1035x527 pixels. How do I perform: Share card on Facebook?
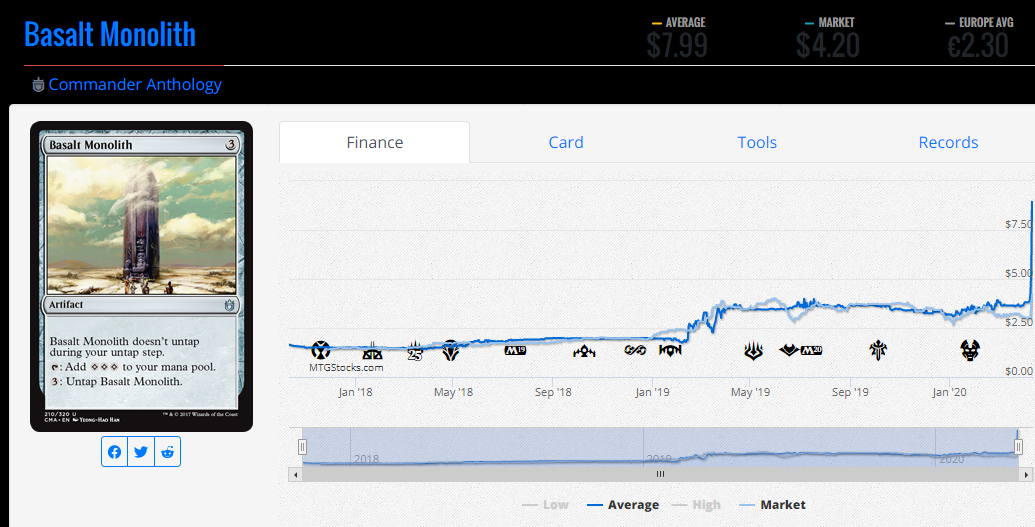point(115,452)
